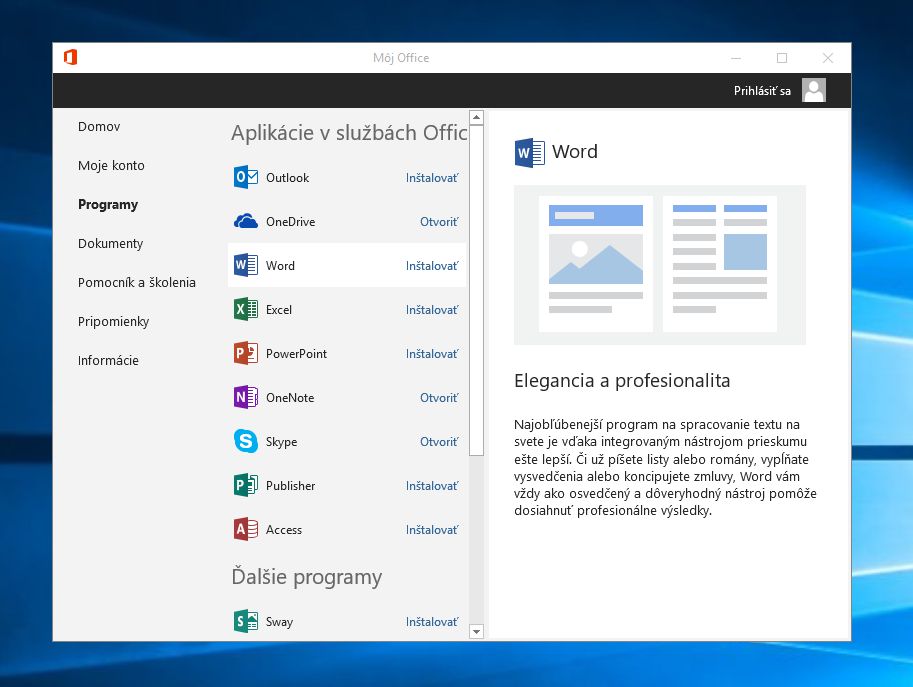Click the Ďalšie programy heading
The height and width of the screenshot is (687, 913).
pyautogui.click(x=307, y=576)
